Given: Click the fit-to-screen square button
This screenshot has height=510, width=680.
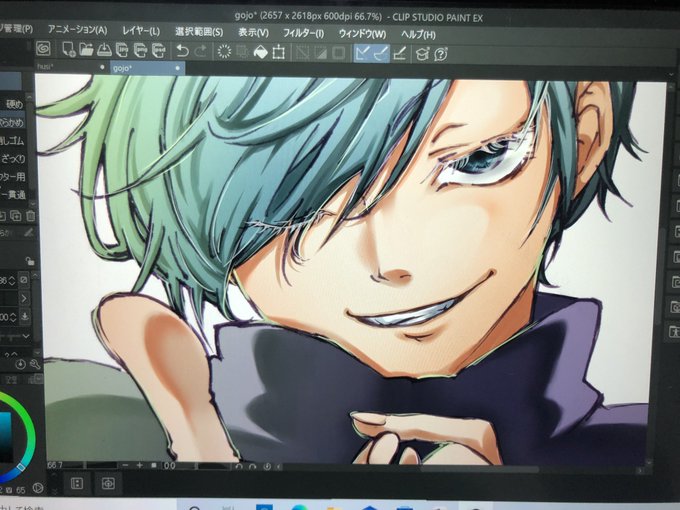Looking at the screenshot, I should pos(153,465).
